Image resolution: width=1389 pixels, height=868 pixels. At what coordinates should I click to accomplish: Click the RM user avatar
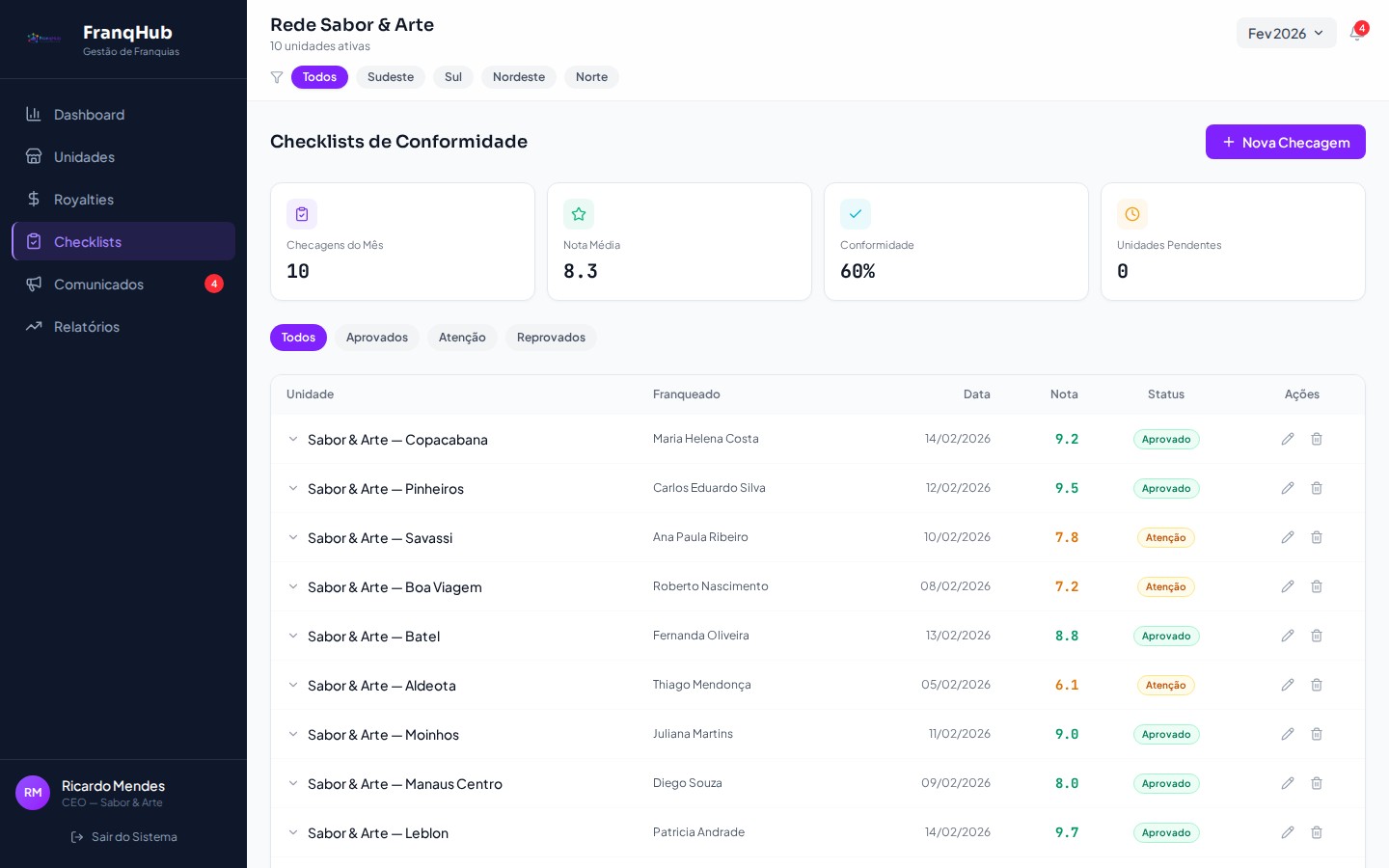point(33,793)
